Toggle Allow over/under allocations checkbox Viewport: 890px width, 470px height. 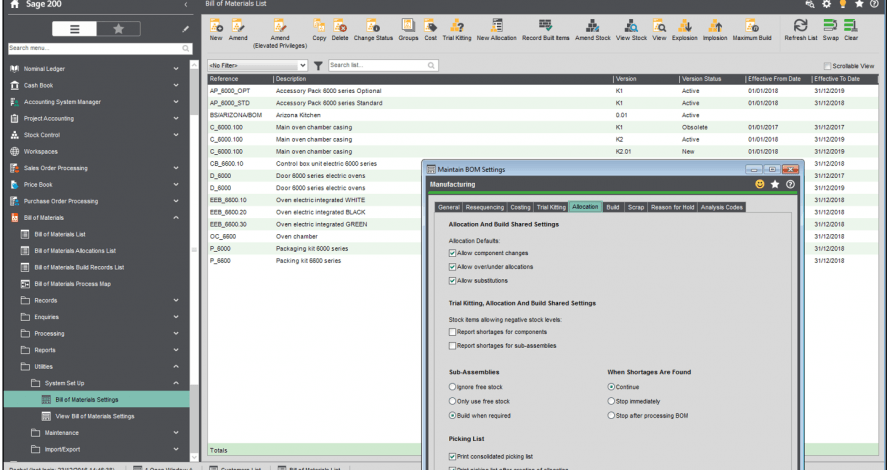[452, 267]
